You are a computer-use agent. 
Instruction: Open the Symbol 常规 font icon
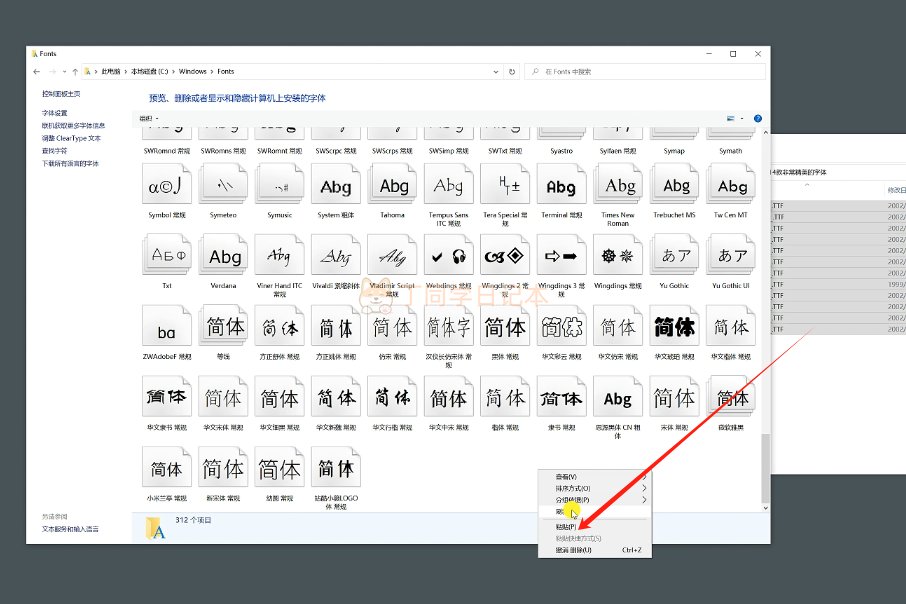point(166,187)
